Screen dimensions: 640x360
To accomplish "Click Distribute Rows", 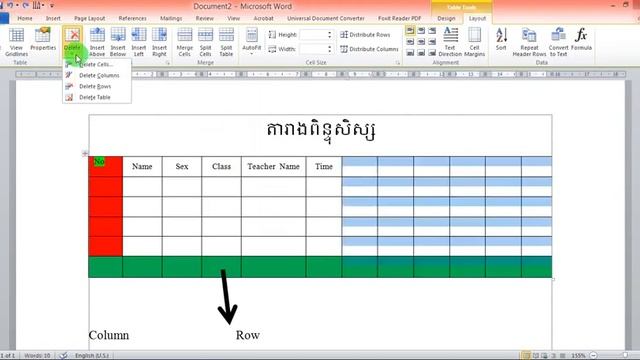I will [x=365, y=35].
